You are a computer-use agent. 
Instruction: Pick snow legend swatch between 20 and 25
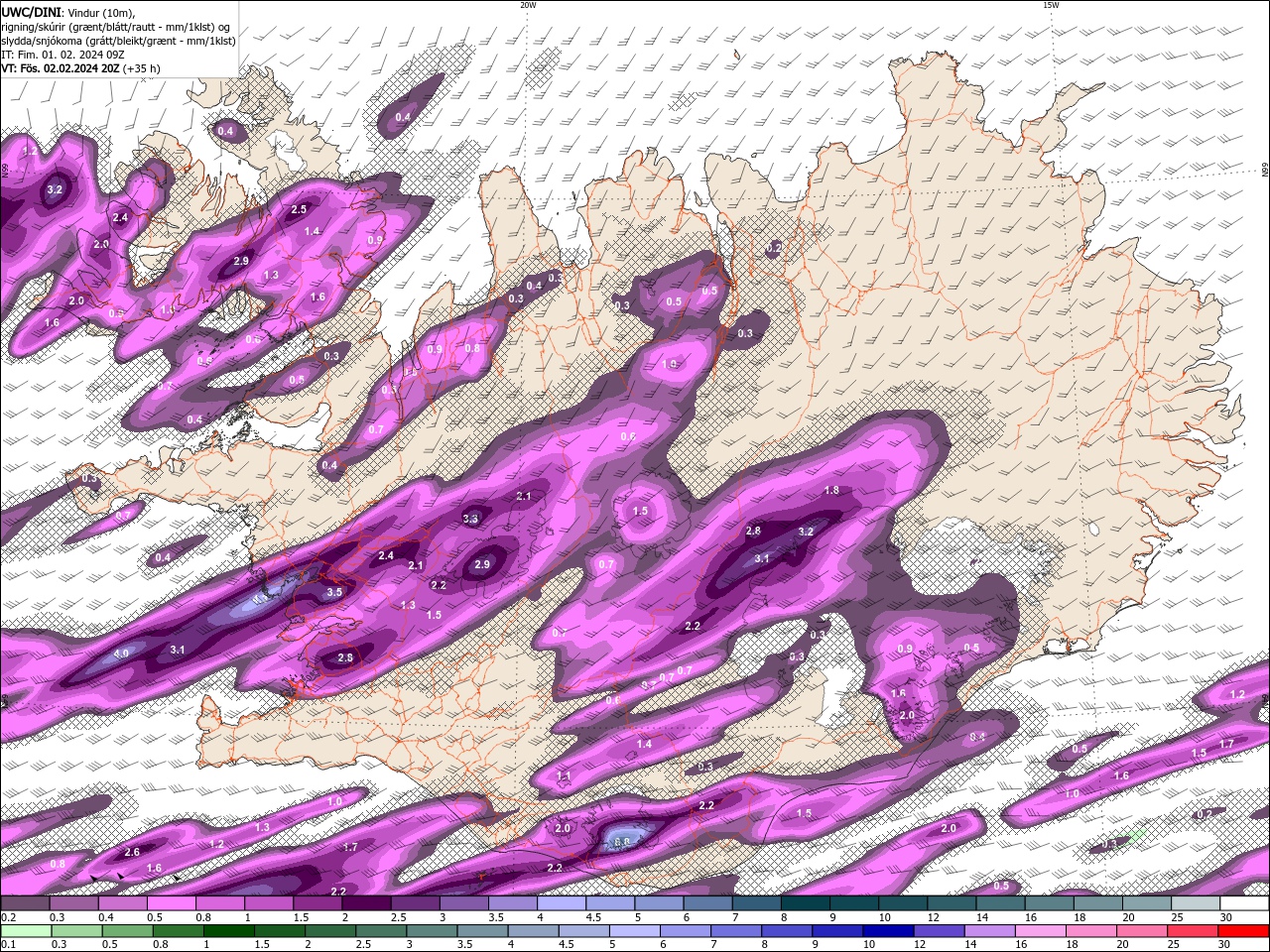click(x=1147, y=903)
